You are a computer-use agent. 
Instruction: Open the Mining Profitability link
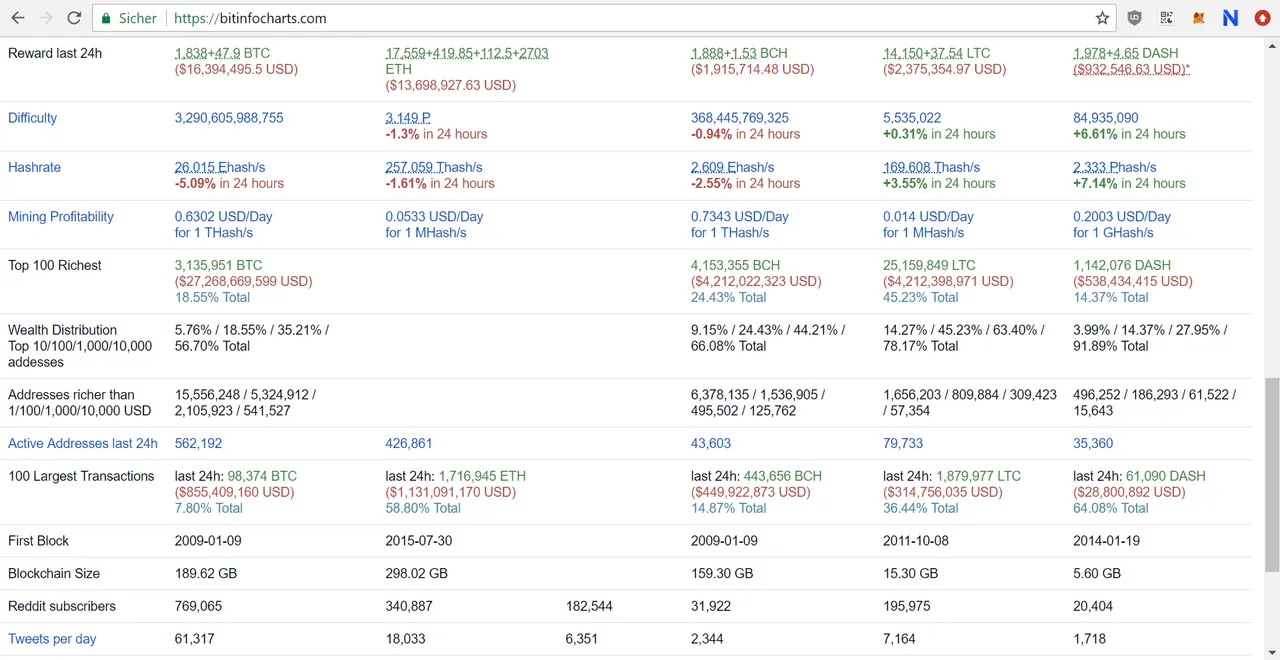(61, 216)
